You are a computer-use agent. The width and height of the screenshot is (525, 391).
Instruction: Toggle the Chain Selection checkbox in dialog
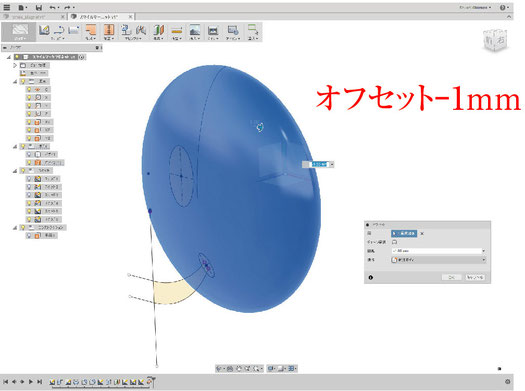pos(395,242)
